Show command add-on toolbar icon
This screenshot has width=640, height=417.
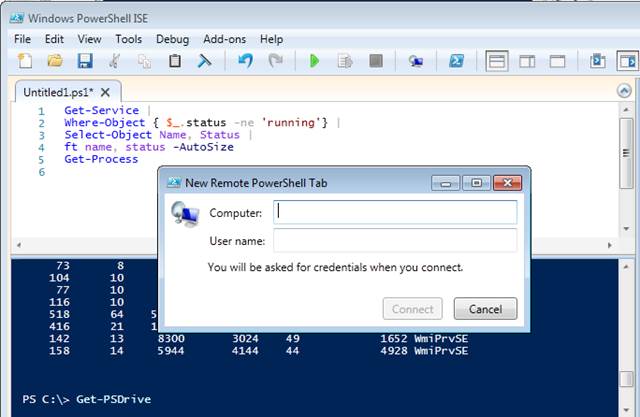tap(628, 61)
